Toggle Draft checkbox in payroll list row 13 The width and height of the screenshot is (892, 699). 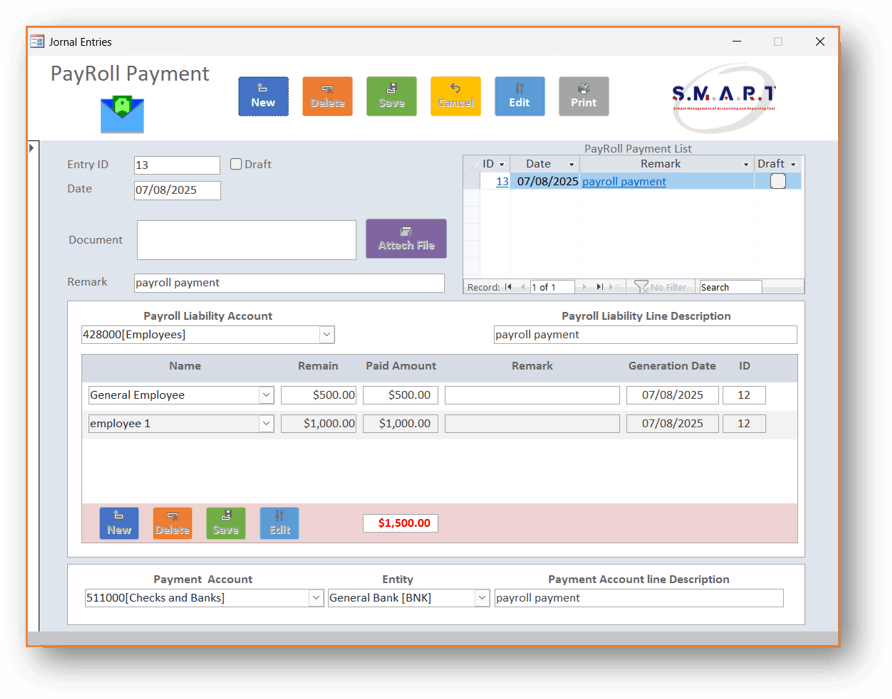778,181
